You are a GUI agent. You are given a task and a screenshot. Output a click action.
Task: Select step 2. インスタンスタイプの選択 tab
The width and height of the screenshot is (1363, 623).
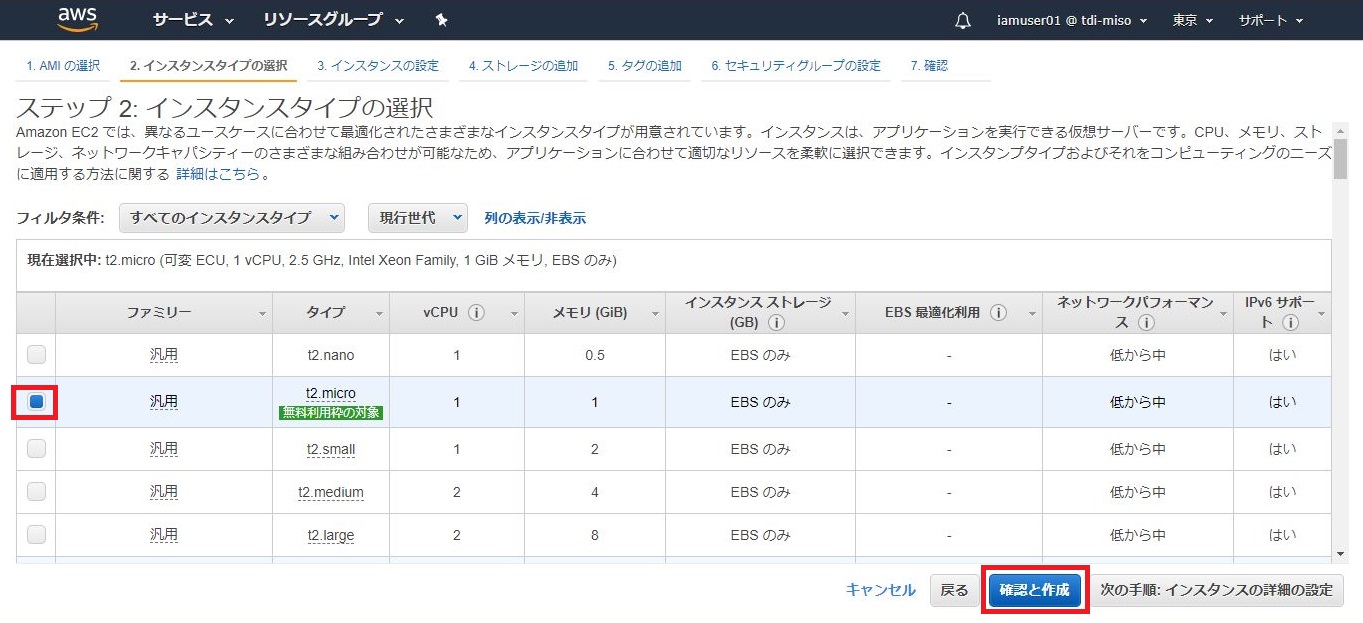(208, 66)
